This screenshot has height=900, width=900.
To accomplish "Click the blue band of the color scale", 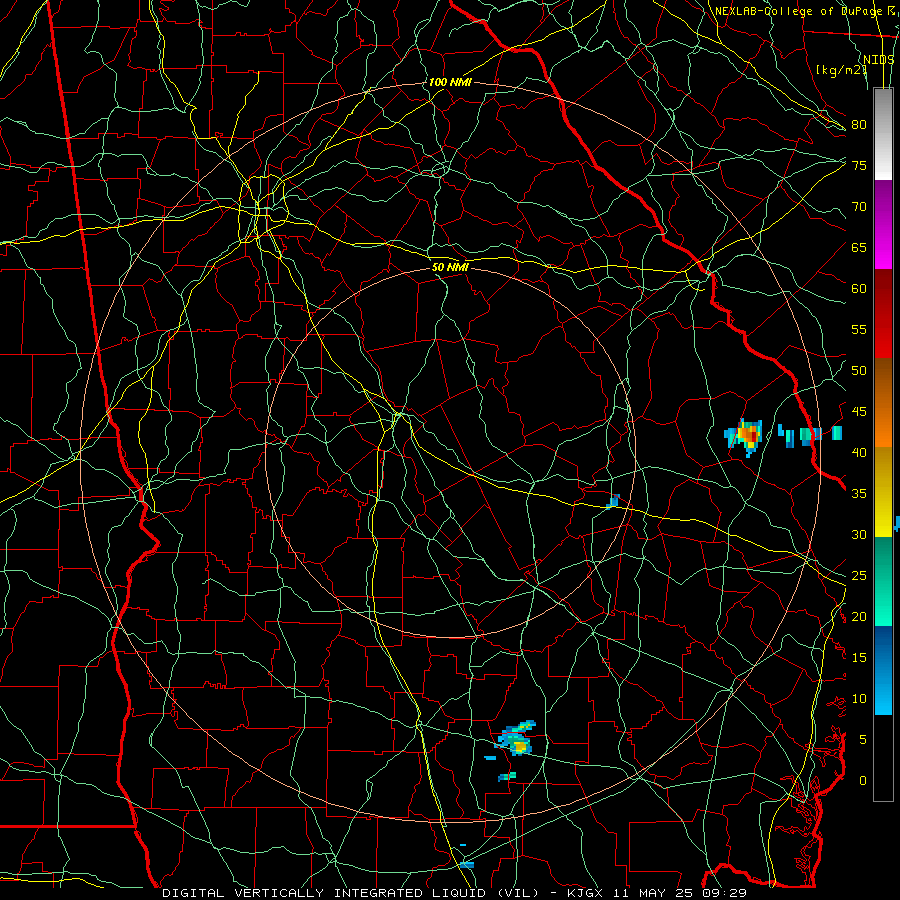I will click(883, 670).
